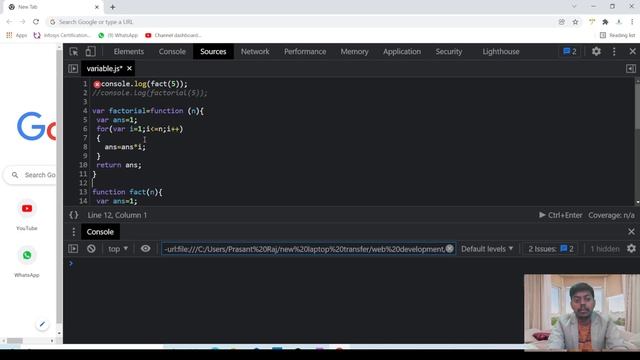Switch to the Application tab

[x=402, y=51]
